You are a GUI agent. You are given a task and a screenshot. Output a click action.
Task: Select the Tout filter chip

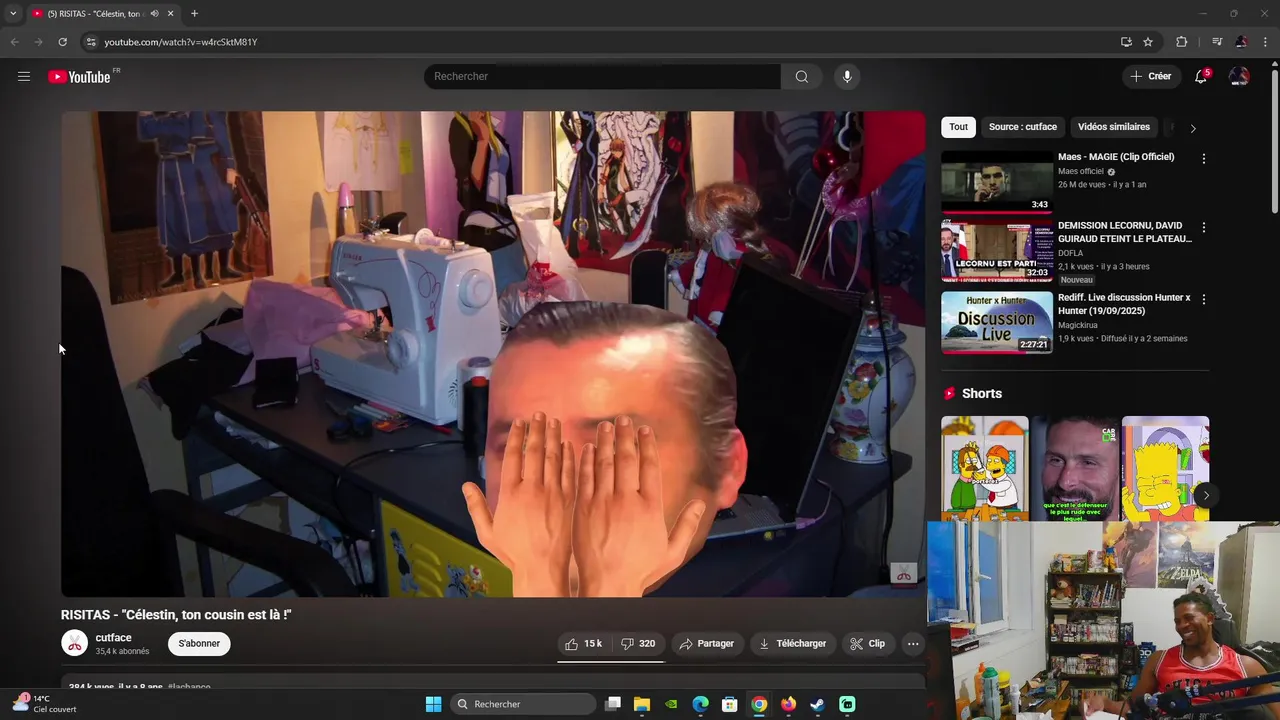pyautogui.click(x=958, y=127)
